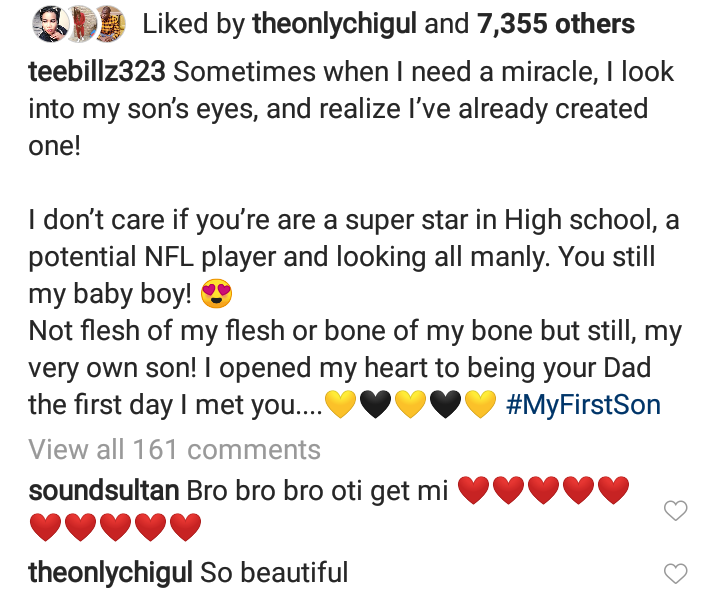The width and height of the screenshot is (720, 602).
Task: Open theonlychigul's profile from the 'So beautiful' comment
Action: tap(110, 573)
